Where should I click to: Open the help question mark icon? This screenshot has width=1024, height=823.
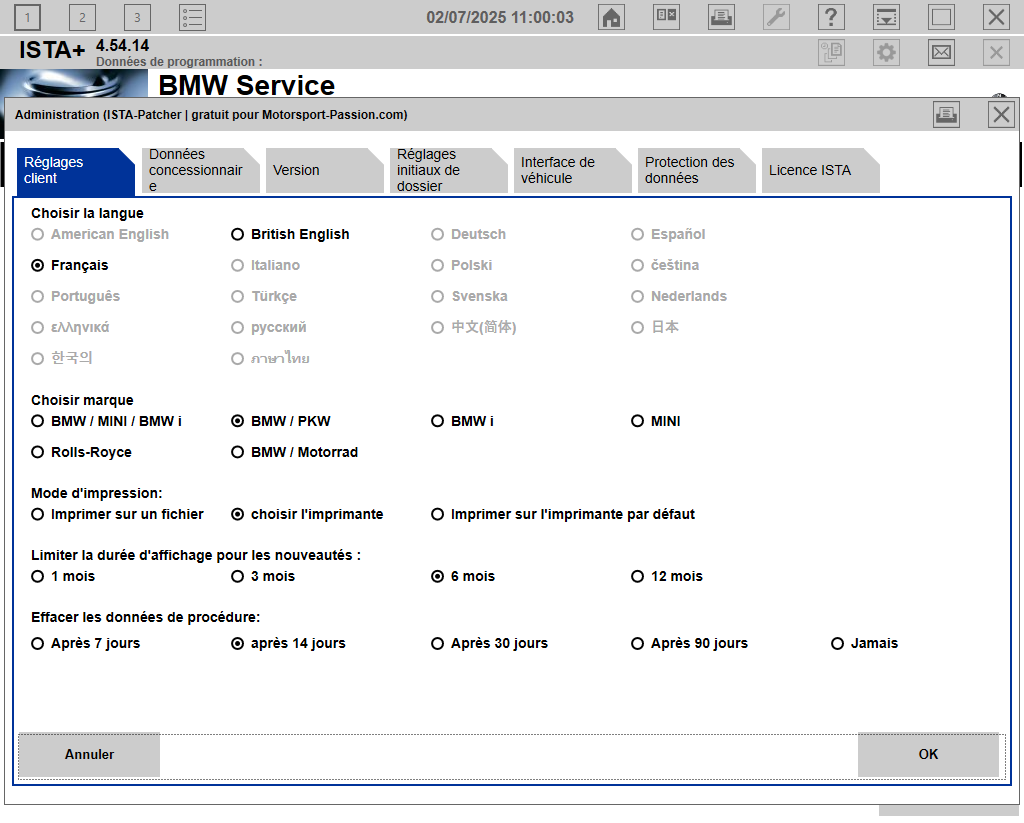[831, 17]
